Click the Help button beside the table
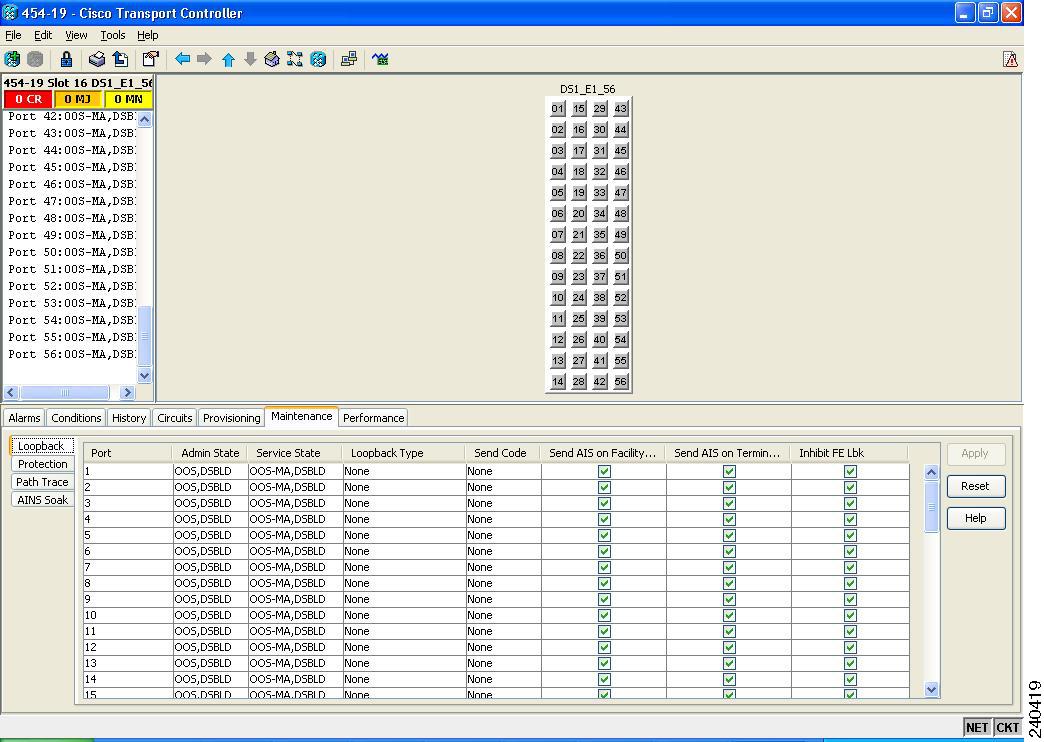Screen dimensions: 1044x742 [x=975, y=518]
